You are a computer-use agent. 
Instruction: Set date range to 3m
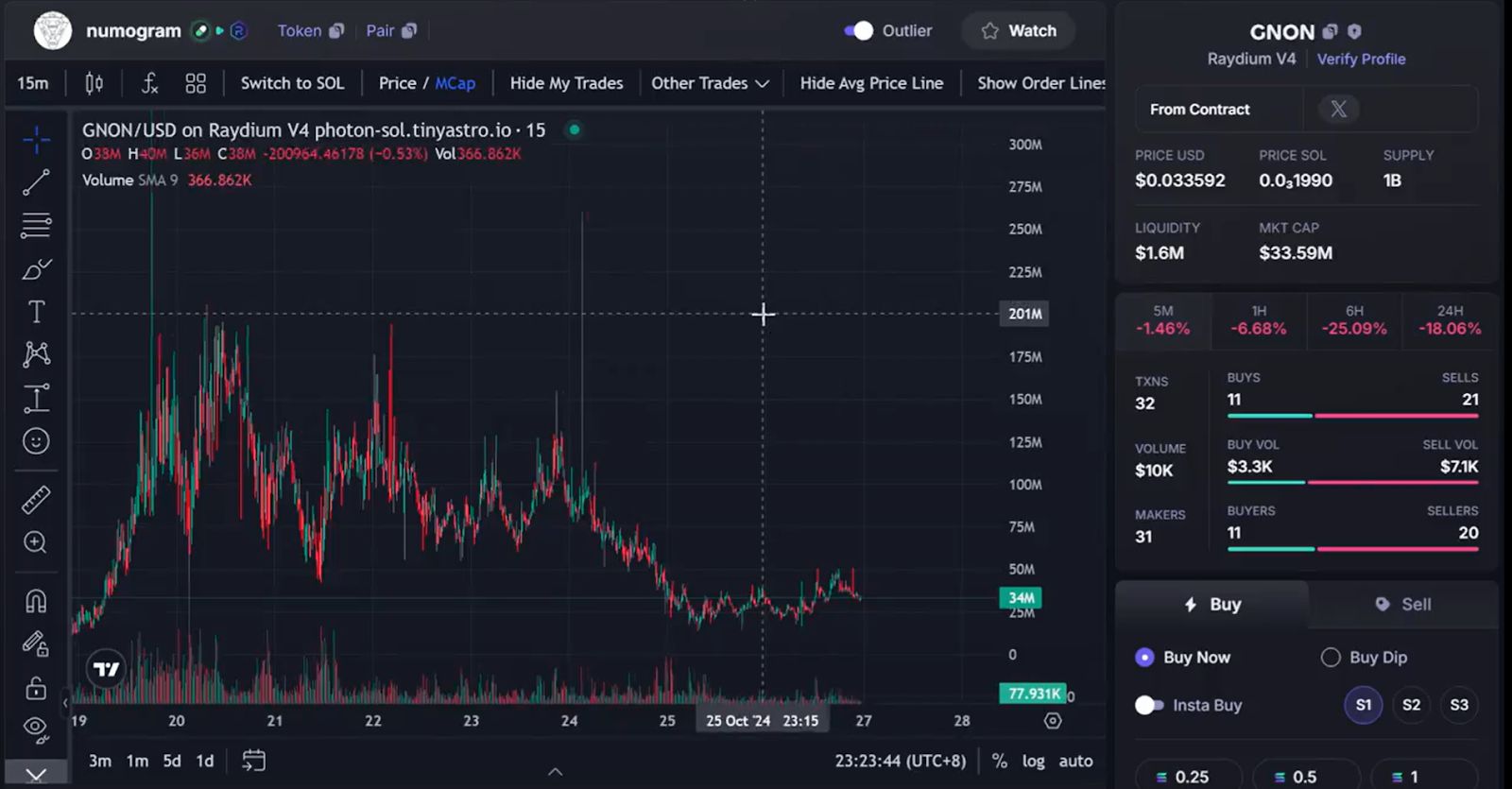(100, 761)
